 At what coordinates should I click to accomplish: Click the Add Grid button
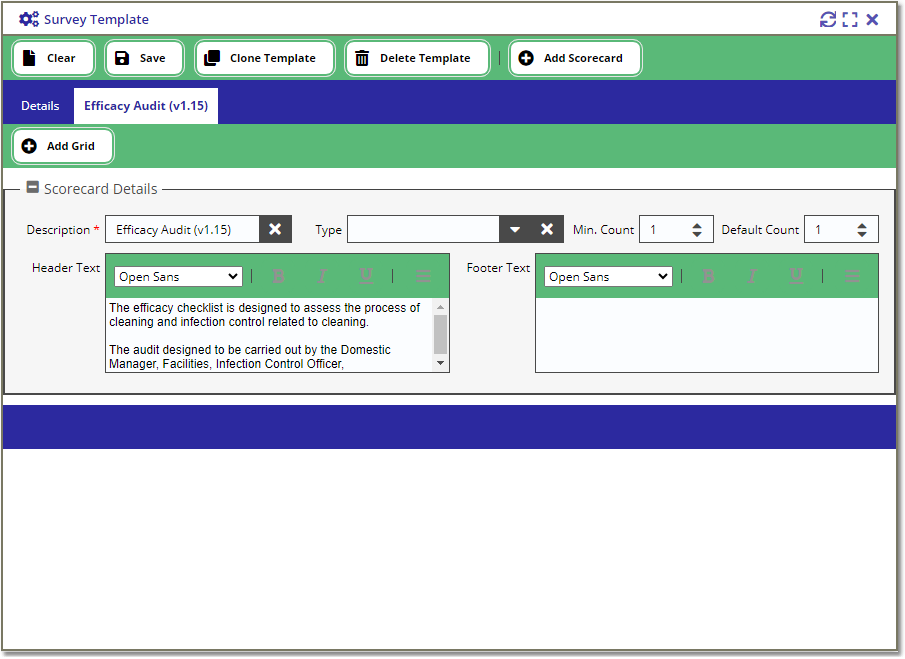[x=62, y=147]
